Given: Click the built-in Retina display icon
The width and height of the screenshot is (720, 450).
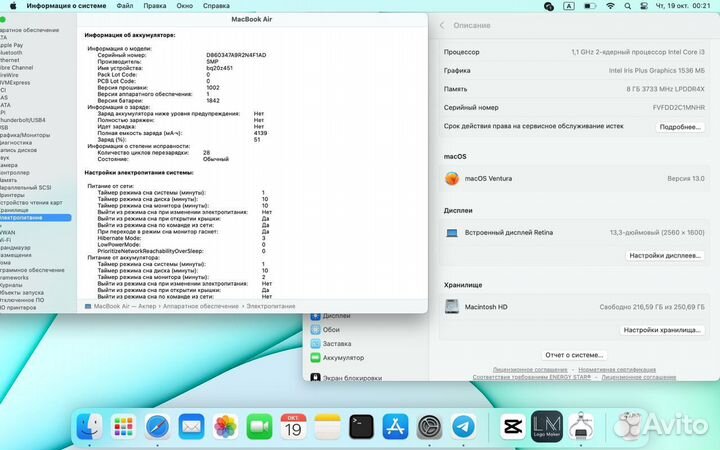Looking at the screenshot, I should [452, 233].
